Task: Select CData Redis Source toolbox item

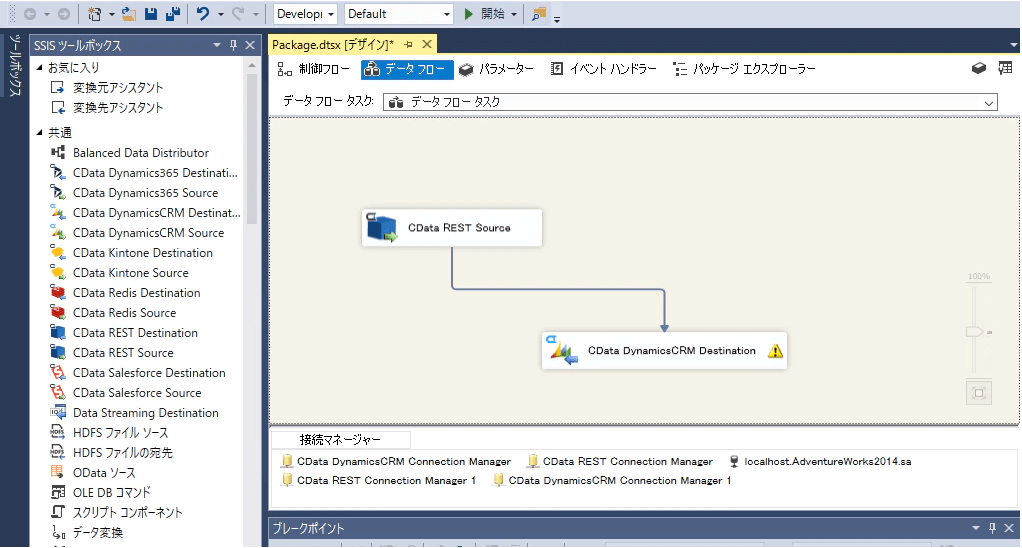Action: click(124, 313)
